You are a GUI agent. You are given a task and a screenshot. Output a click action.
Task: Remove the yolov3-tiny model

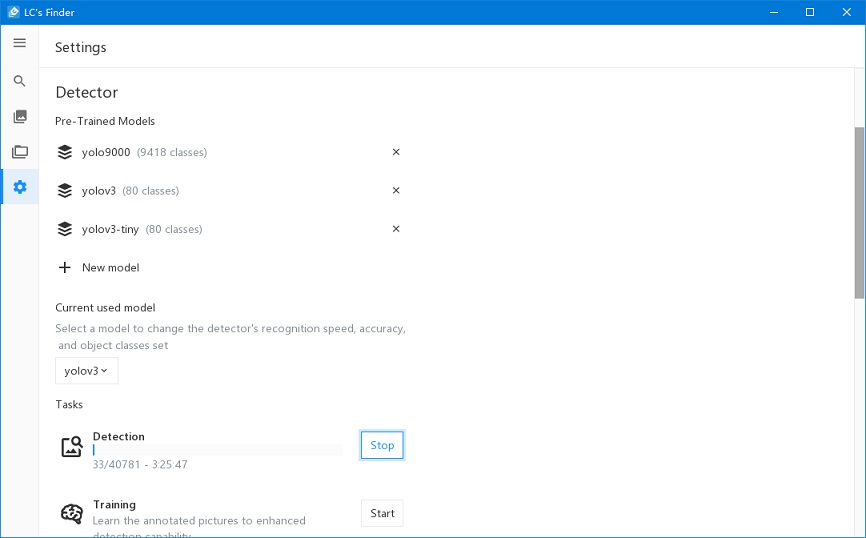(x=396, y=229)
